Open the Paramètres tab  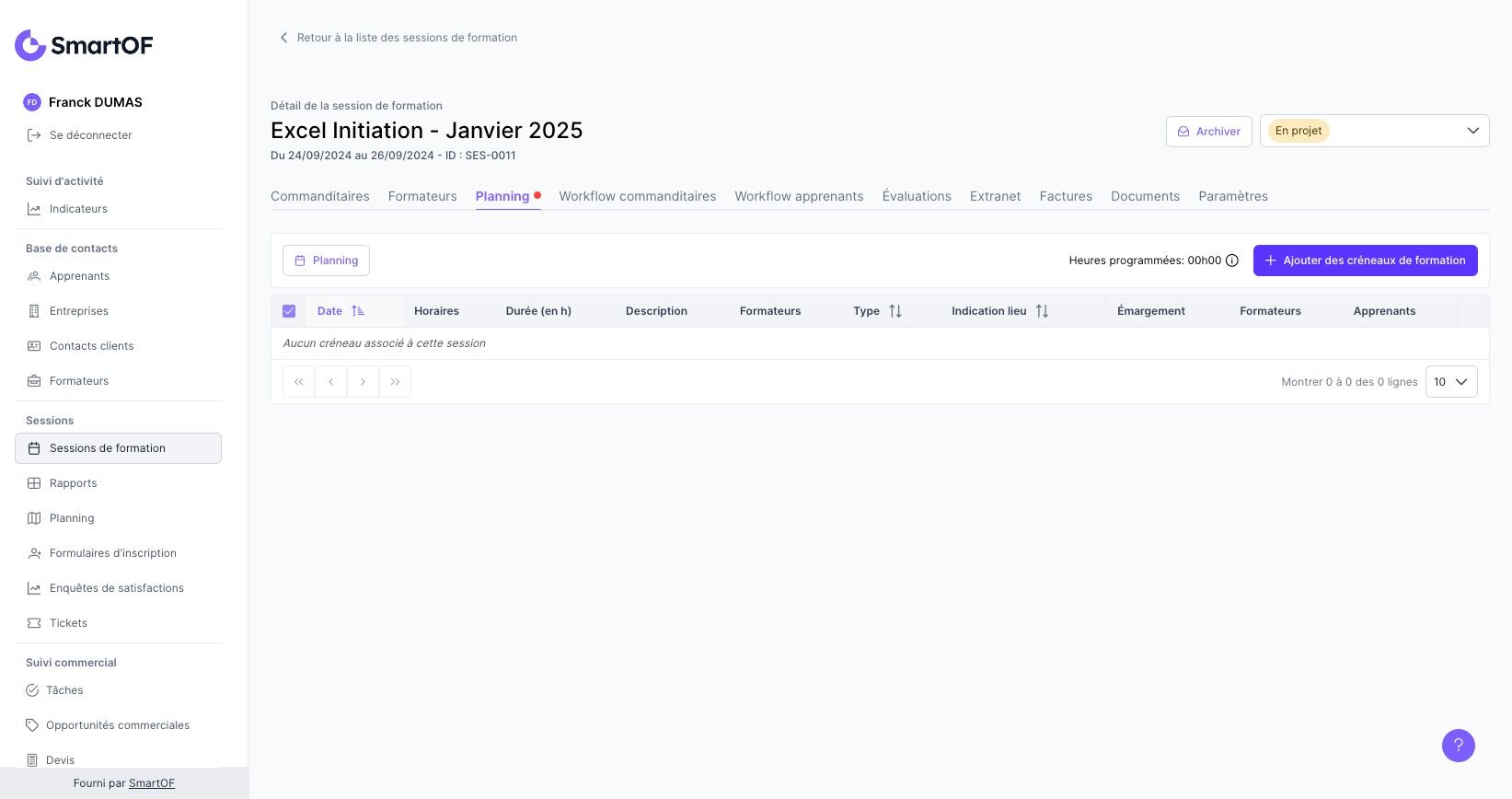1233,196
